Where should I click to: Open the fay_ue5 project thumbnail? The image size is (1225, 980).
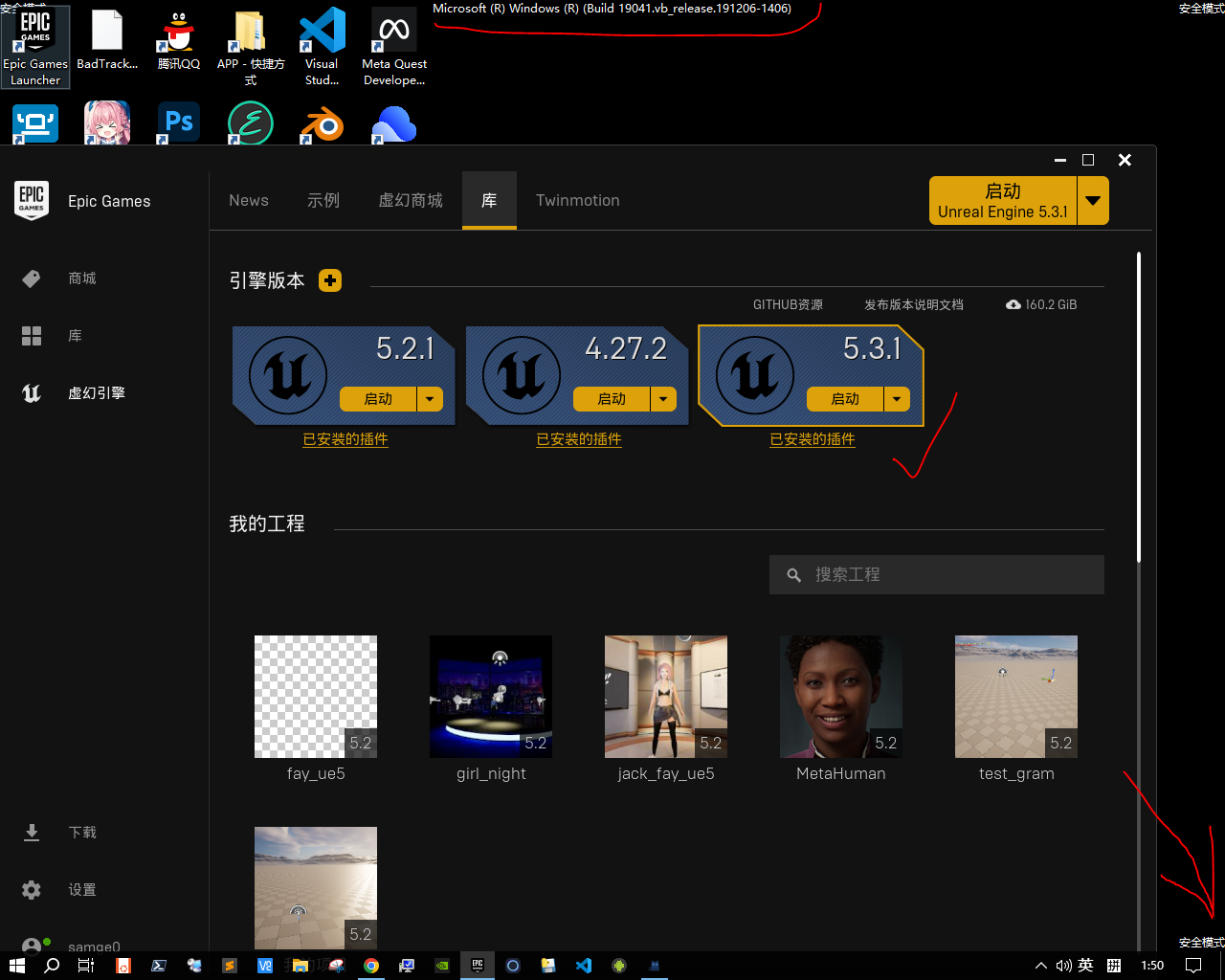pos(316,697)
